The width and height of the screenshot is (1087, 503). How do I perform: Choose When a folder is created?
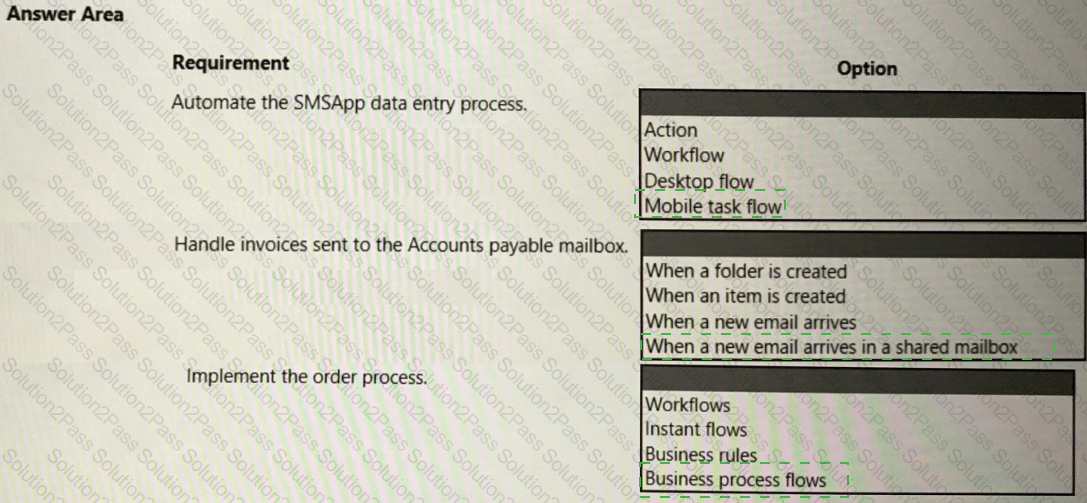[747, 271]
